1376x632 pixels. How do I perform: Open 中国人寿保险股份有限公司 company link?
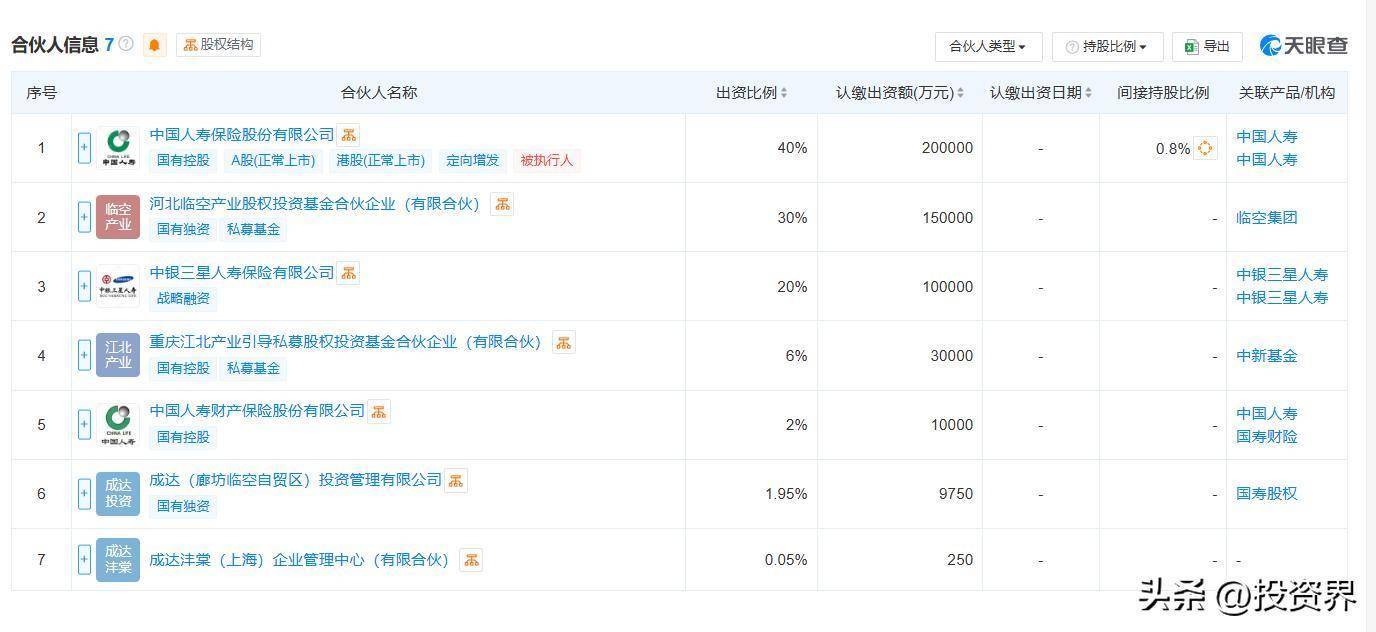pos(242,134)
